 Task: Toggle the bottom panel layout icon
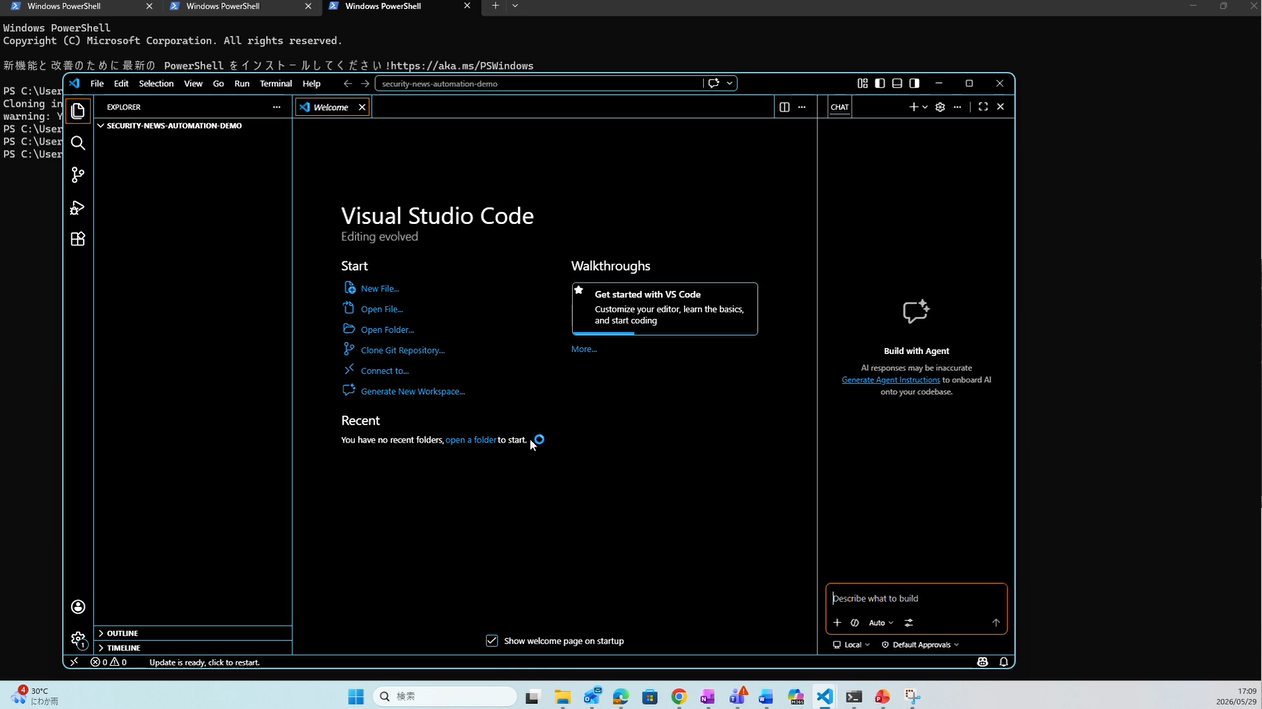click(897, 83)
